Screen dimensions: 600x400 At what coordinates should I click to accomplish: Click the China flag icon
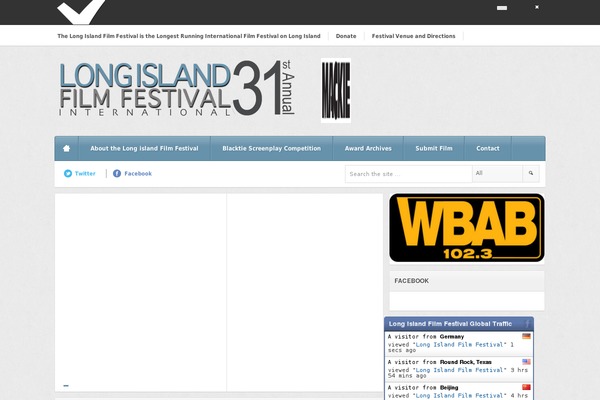click(527, 387)
